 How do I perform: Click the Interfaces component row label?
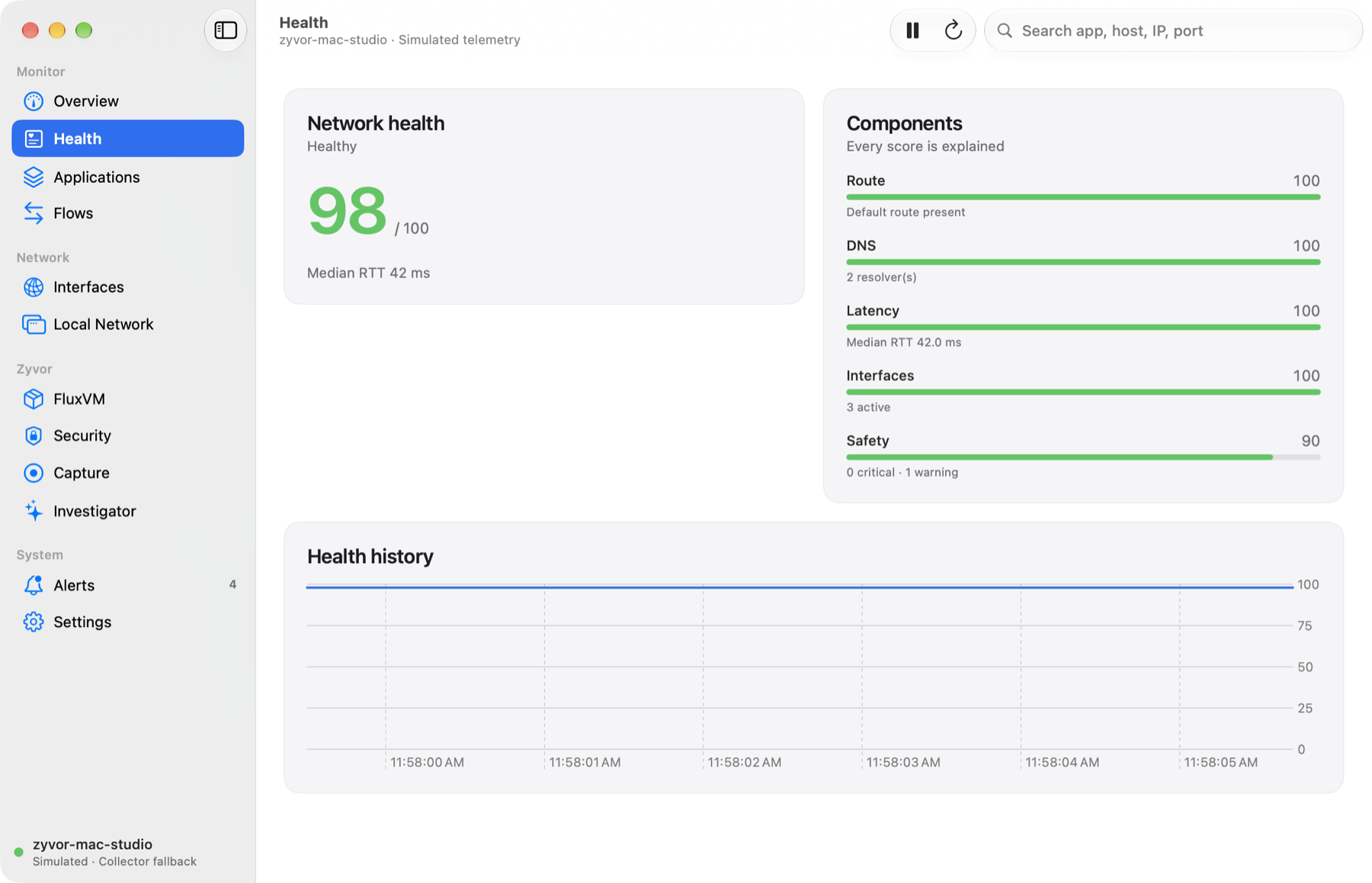880,376
